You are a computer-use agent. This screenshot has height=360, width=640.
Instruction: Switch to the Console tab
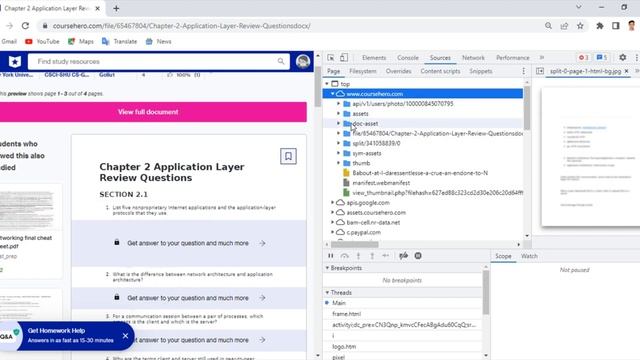[x=408, y=58]
